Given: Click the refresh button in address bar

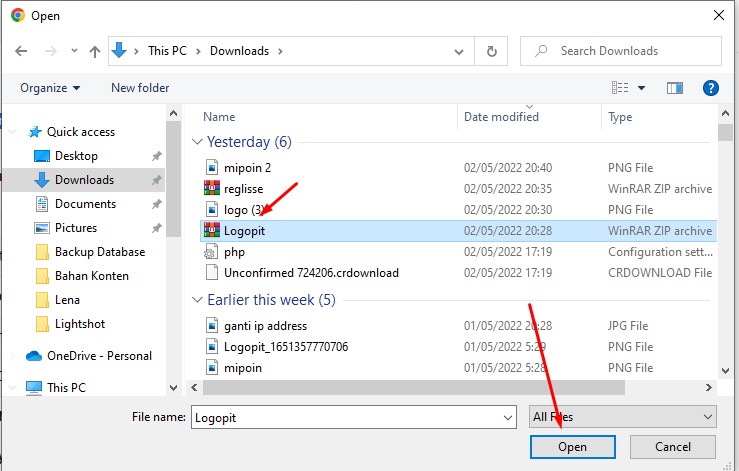Looking at the screenshot, I should (x=491, y=51).
